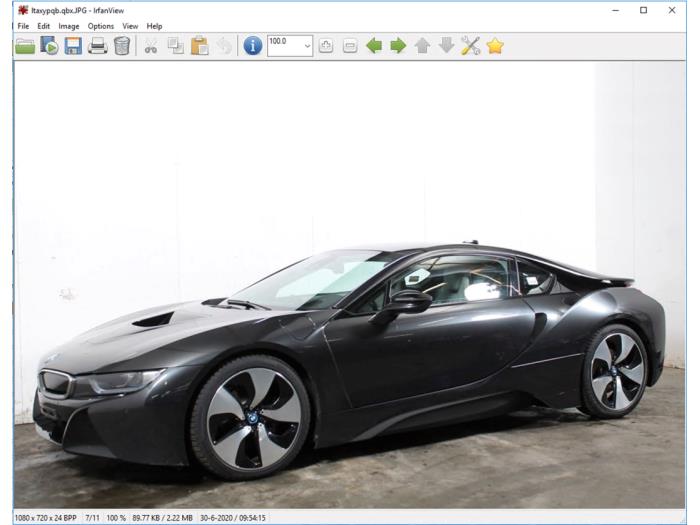
Task: Undo the last action using the toolbar arrow
Action: (x=224, y=46)
